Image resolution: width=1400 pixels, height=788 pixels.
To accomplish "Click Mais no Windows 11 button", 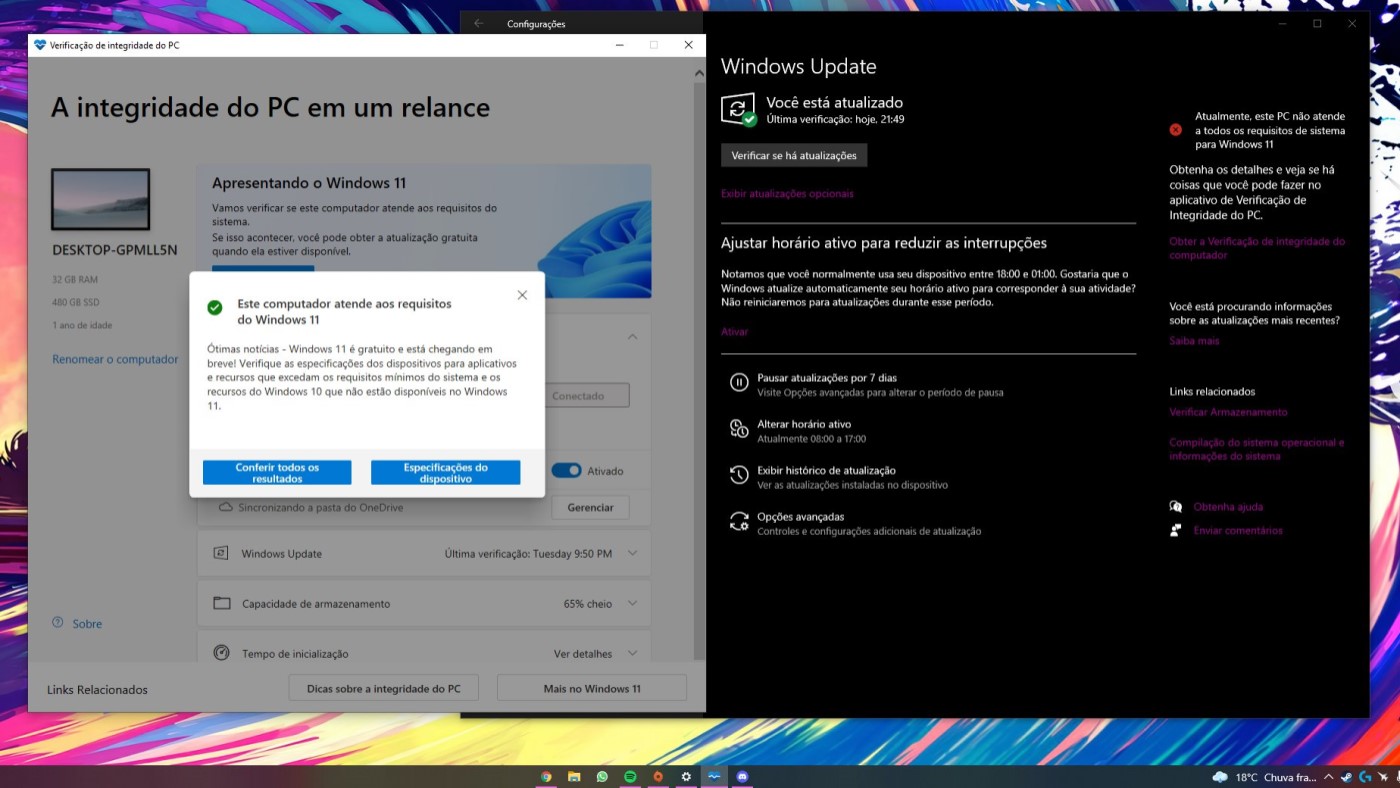I will 592,688.
